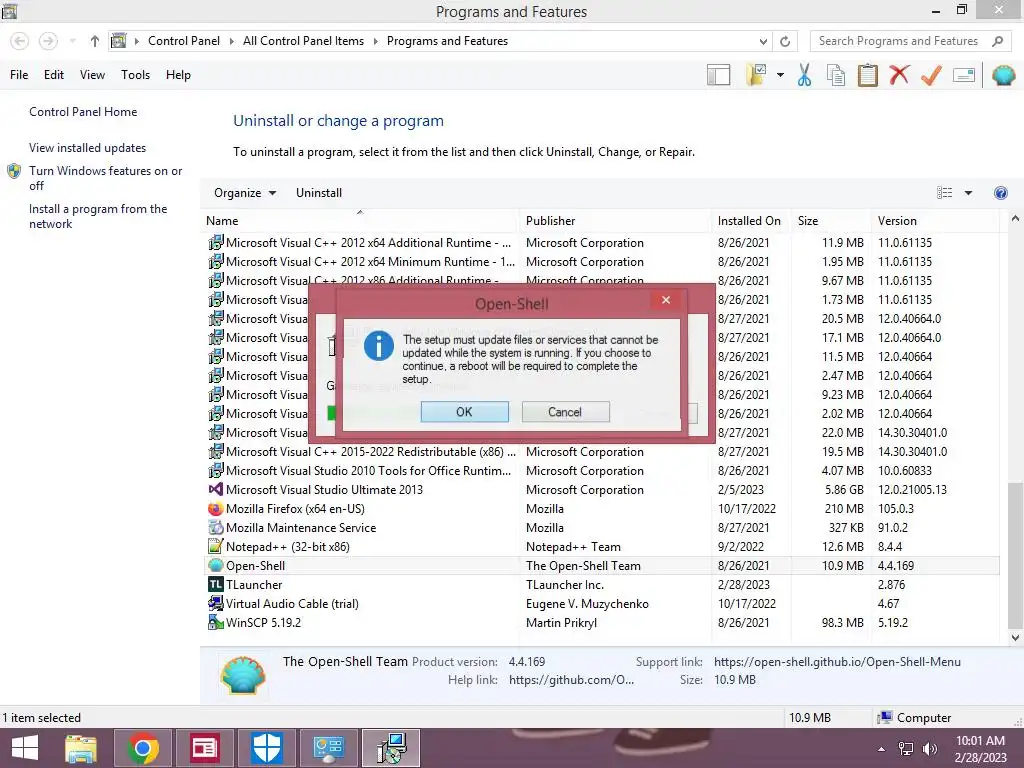This screenshot has height=768, width=1024.
Task: Click the navigation pane toolbar icon
Action: point(718,75)
